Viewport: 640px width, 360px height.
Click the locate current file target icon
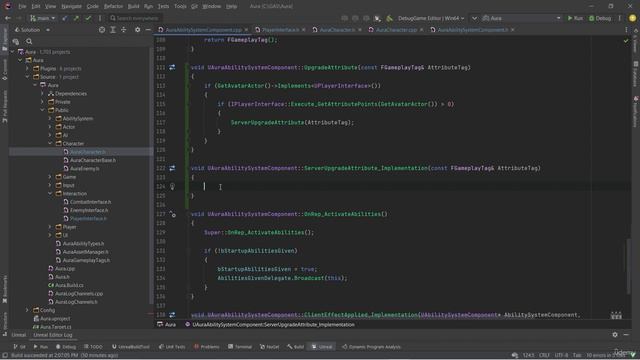pyautogui.click(x=102, y=30)
